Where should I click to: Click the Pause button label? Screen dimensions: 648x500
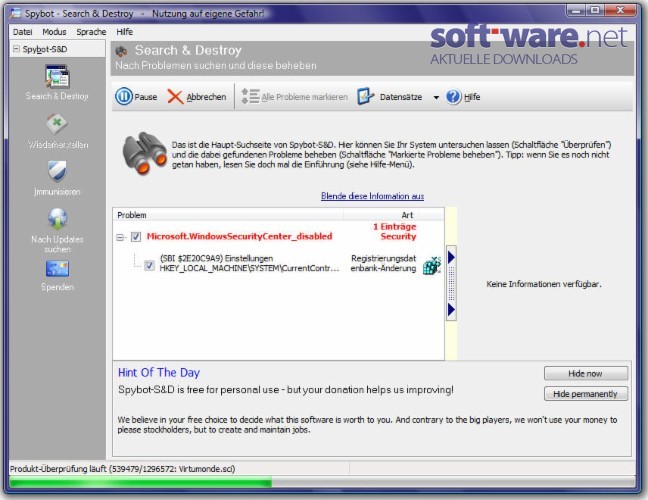point(145,97)
